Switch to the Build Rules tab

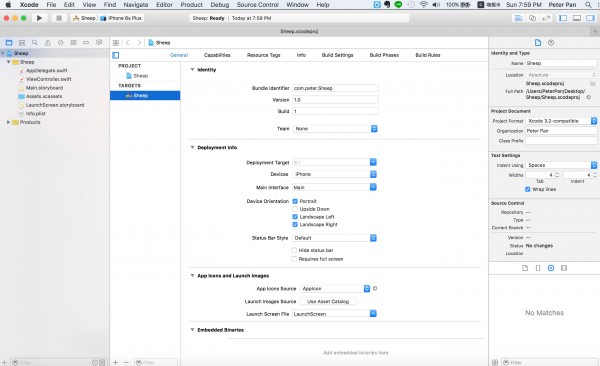click(x=428, y=55)
